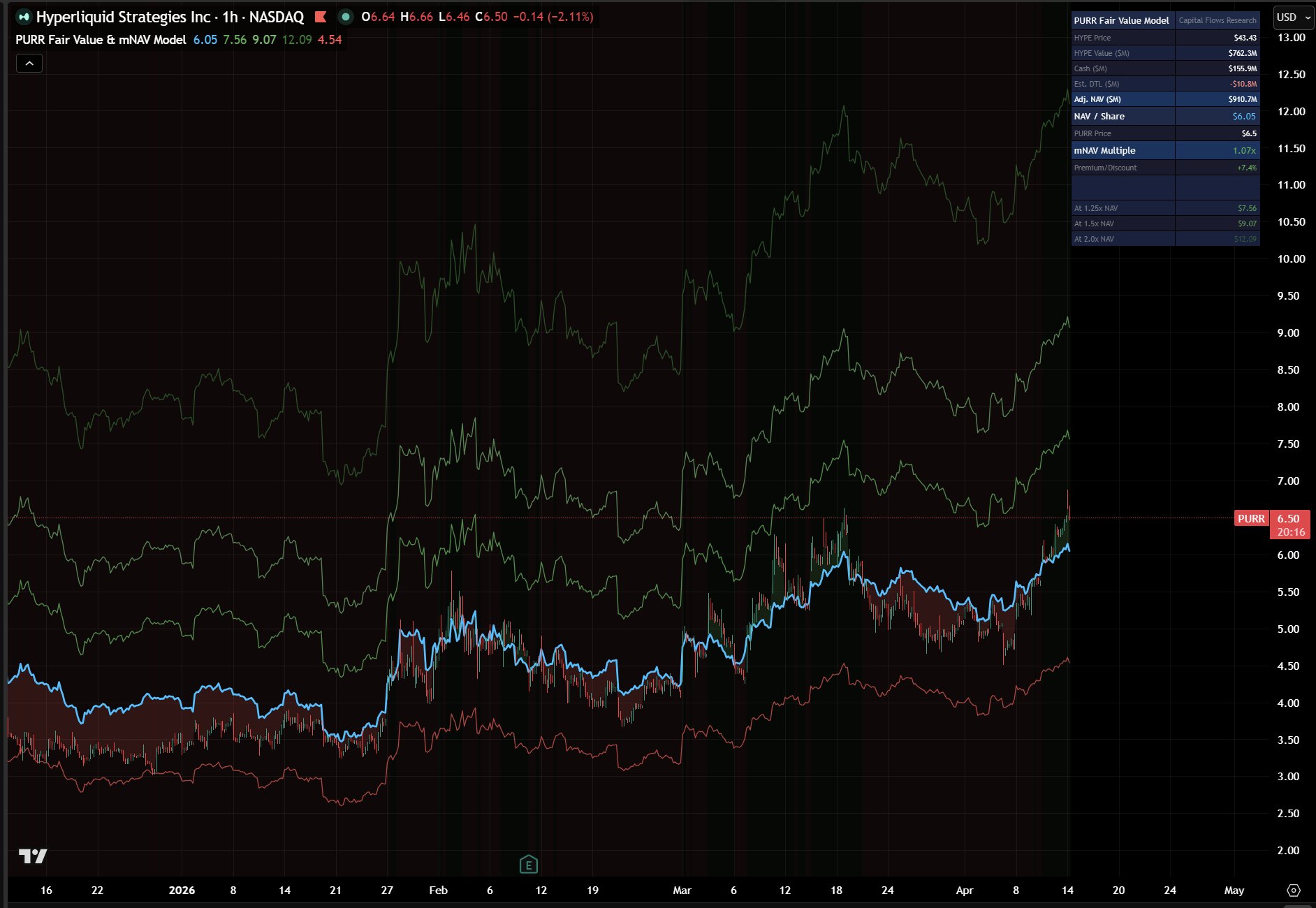Click the 'PURR Price' table label
Screen dimensions: 1316x908
(1092, 133)
